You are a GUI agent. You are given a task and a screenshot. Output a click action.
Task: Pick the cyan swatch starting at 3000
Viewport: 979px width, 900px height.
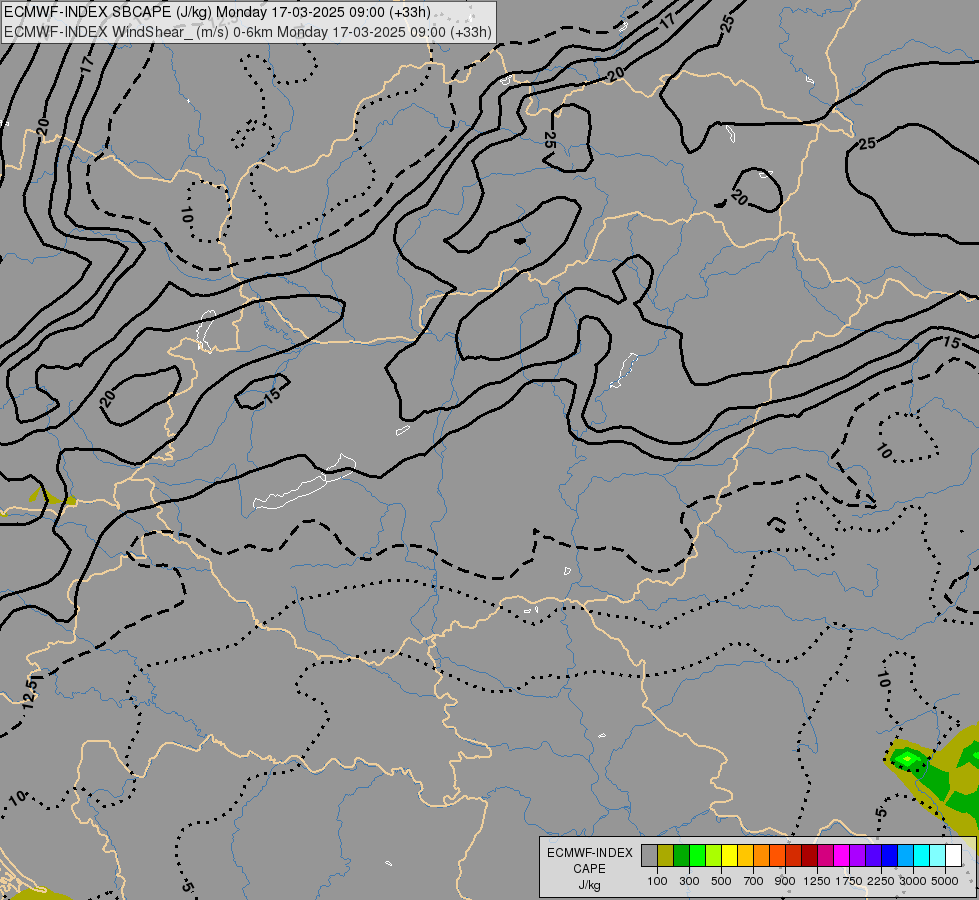[x=922, y=855]
